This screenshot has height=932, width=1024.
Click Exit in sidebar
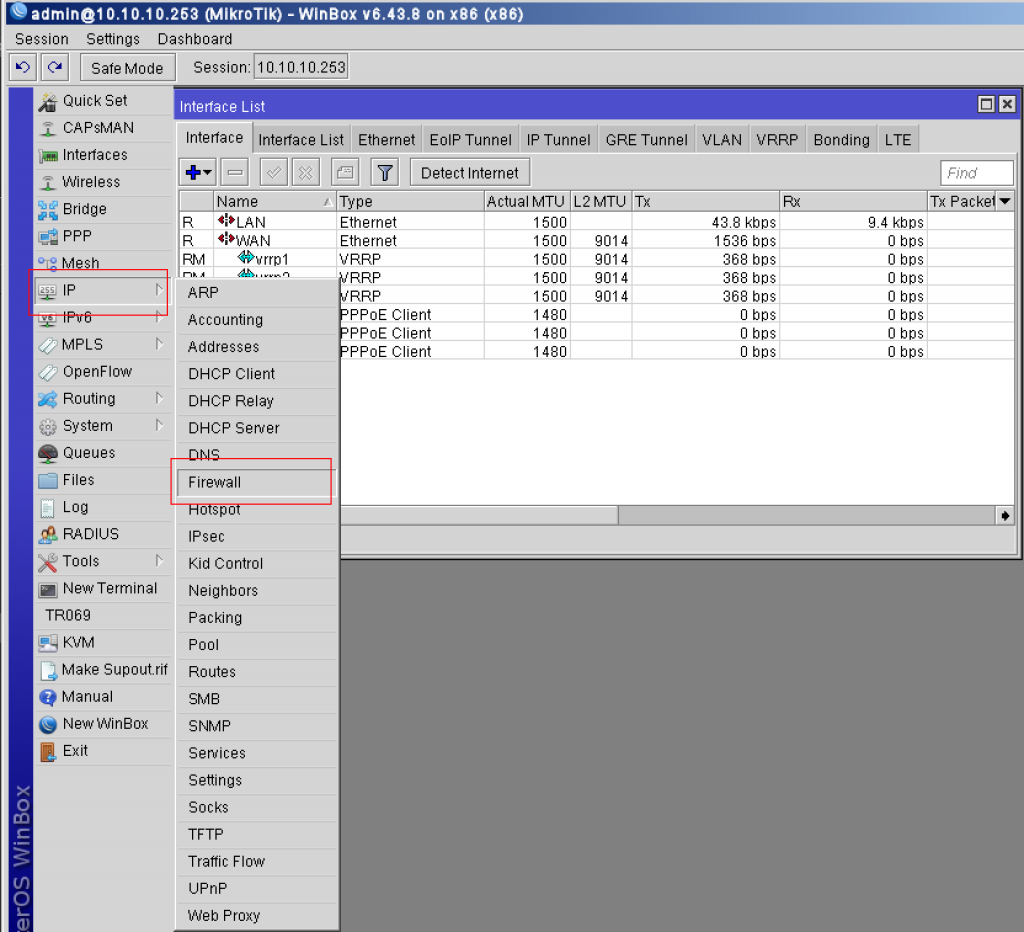[103, 751]
